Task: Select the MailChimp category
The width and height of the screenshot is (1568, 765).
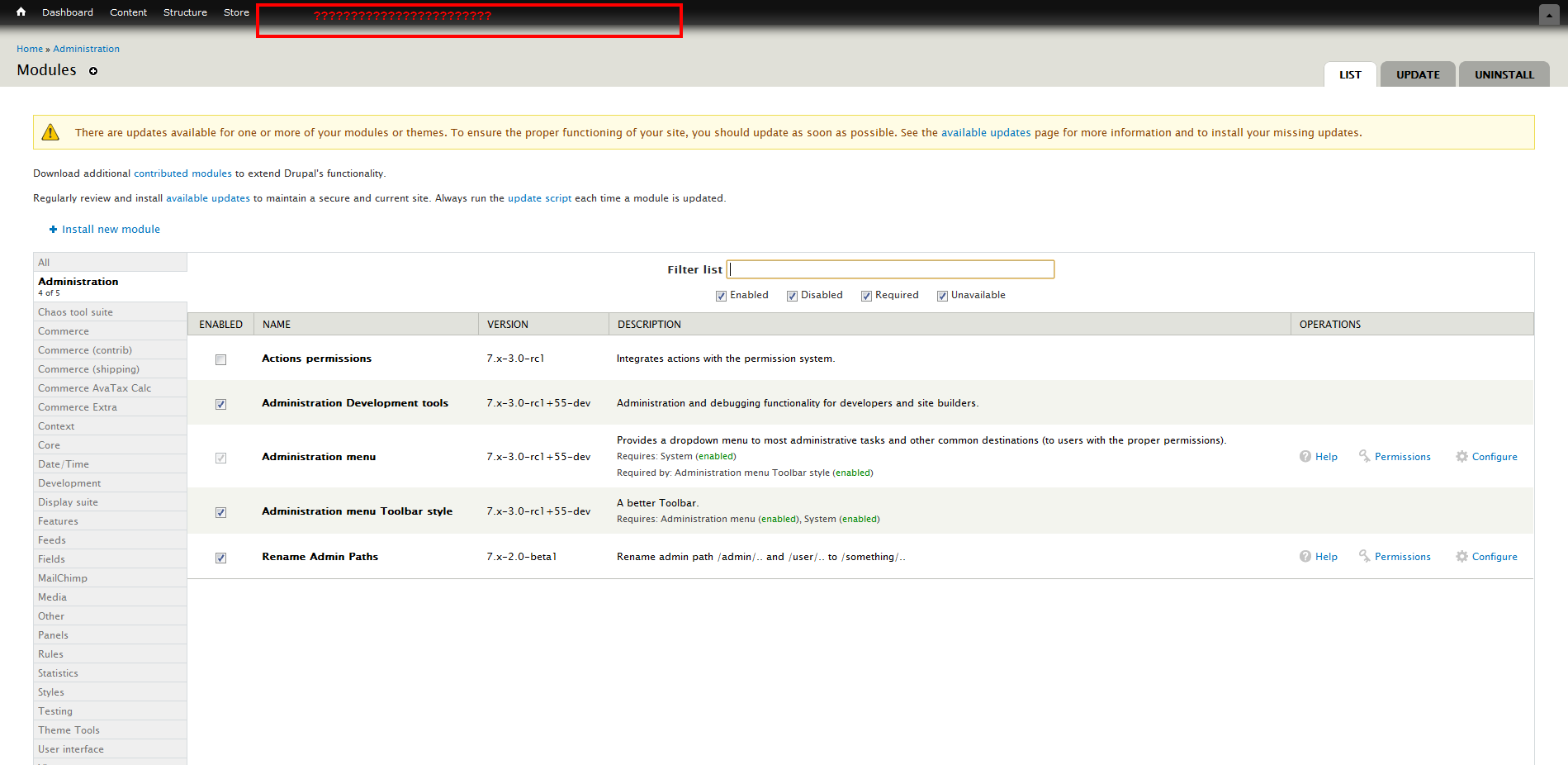Action: pyautogui.click(x=110, y=578)
